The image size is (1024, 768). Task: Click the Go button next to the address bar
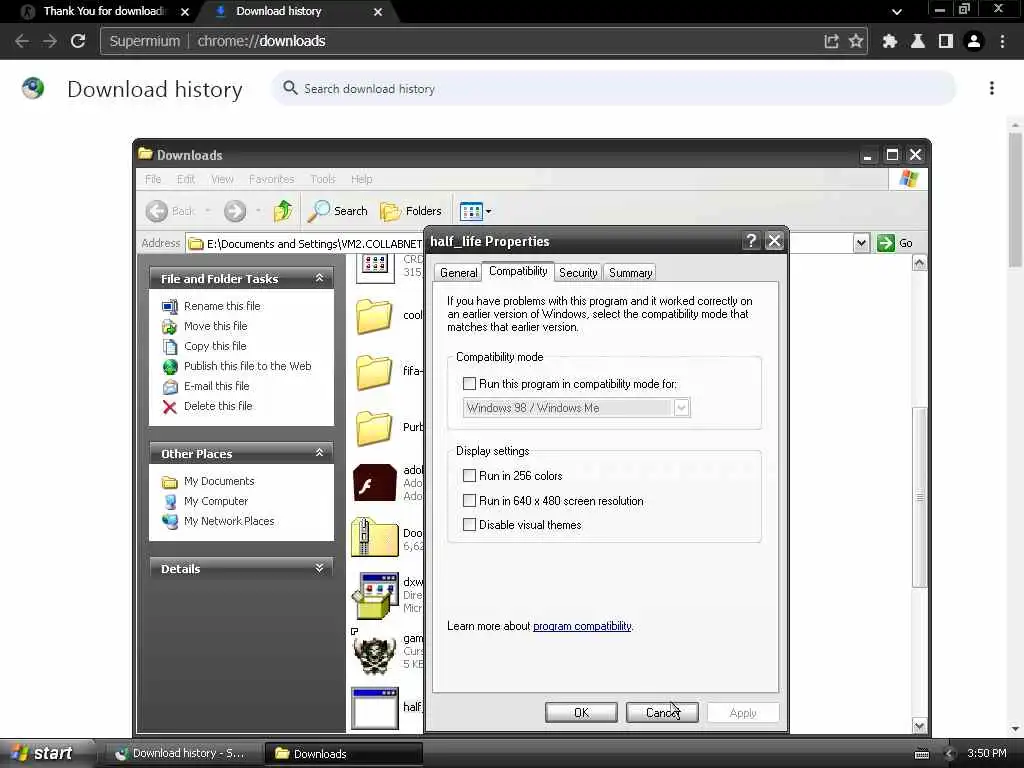pyautogui.click(x=895, y=243)
